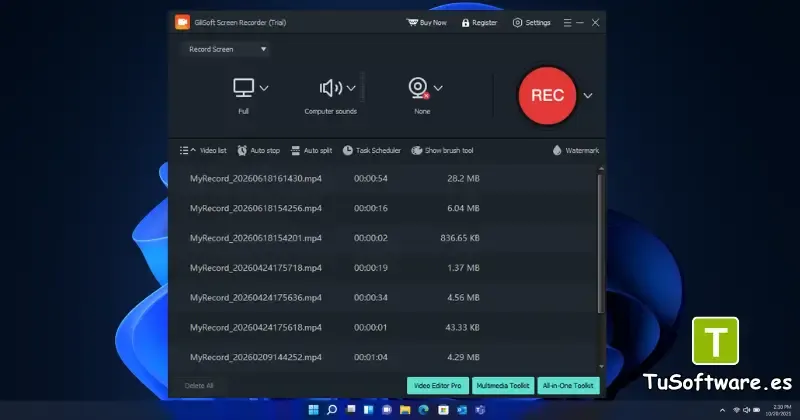This screenshot has height=420, width=800.
Task: Open the Buy Now cart link
Action: pyautogui.click(x=427, y=22)
